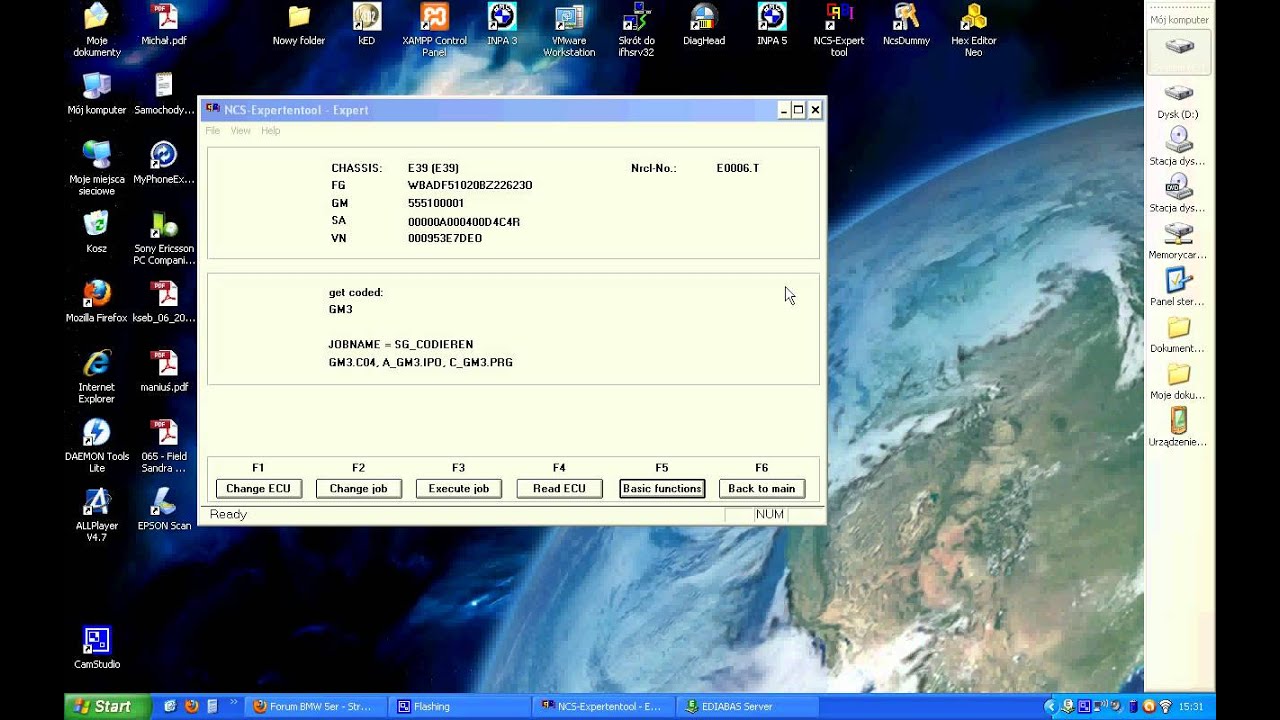1280x720 pixels.
Task: Select the Samochody... desktop file icon
Action: tap(163, 94)
